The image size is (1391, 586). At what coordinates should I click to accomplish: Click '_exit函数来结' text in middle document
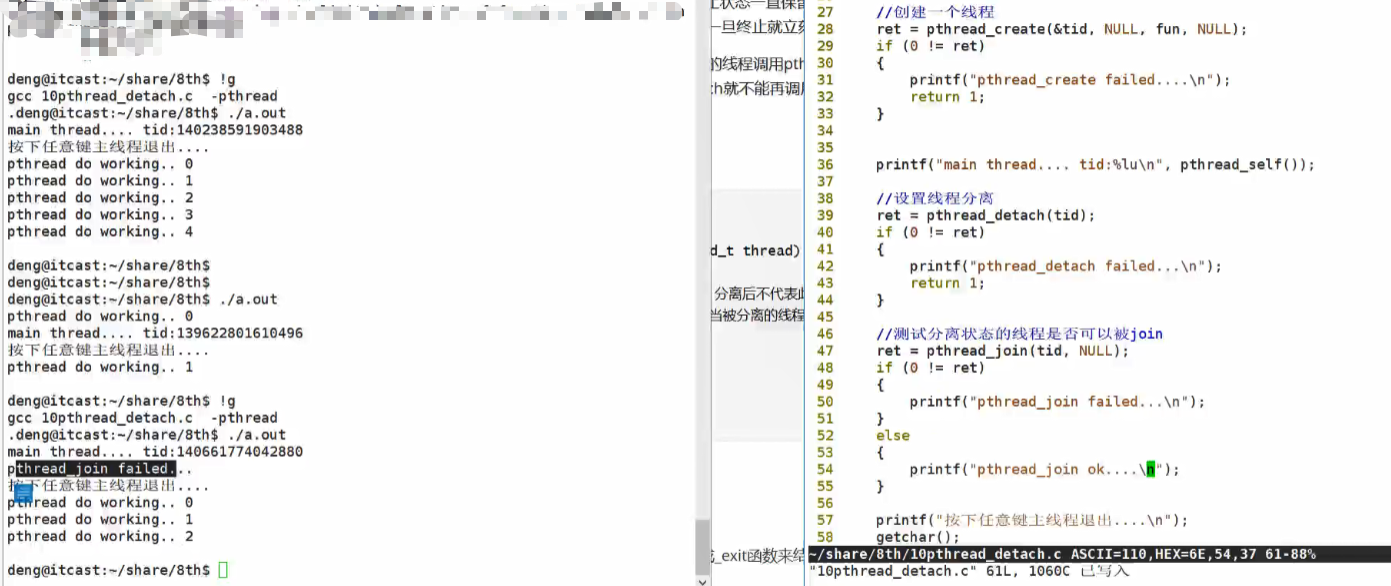coord(756,555)
